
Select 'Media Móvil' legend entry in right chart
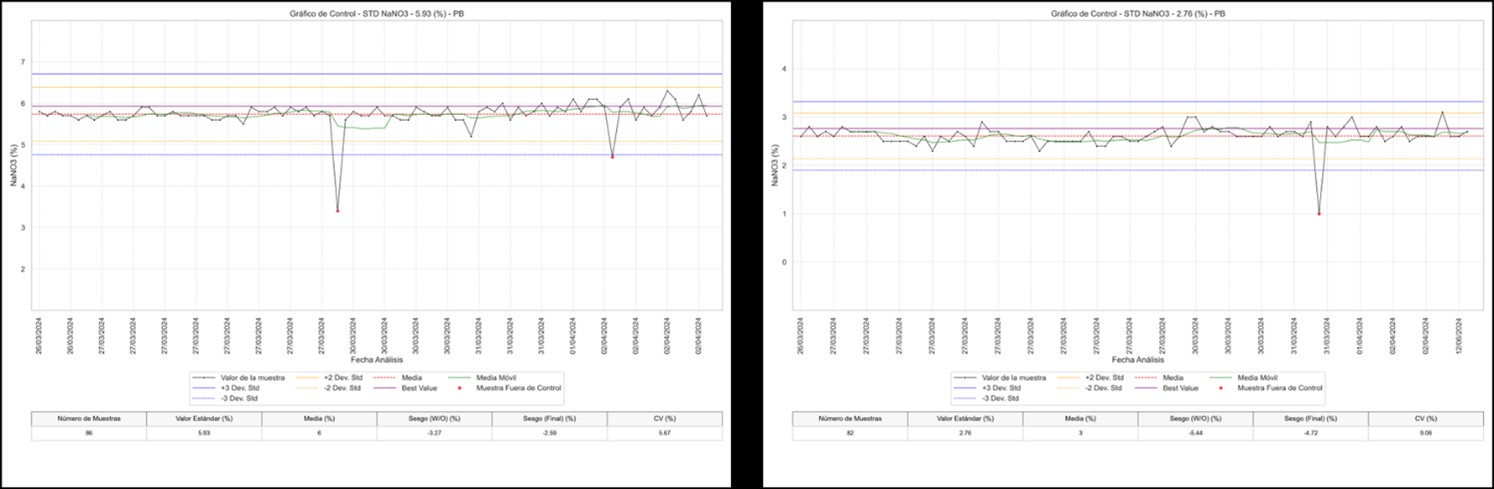click(x=1243, y=378)
